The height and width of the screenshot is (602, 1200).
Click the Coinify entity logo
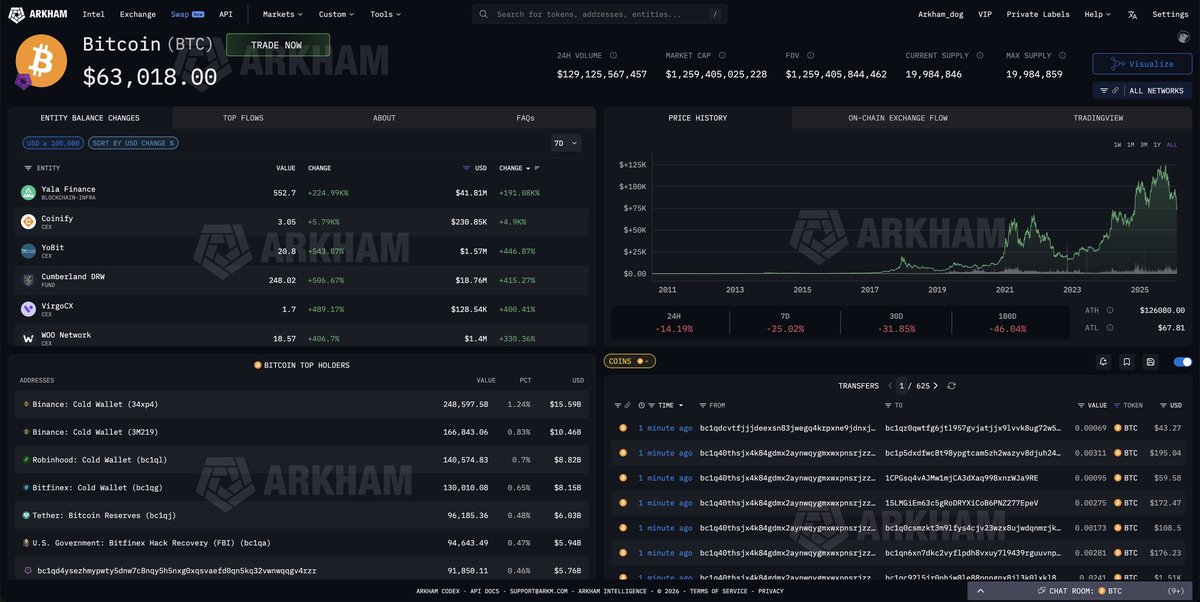coord(28,222)
